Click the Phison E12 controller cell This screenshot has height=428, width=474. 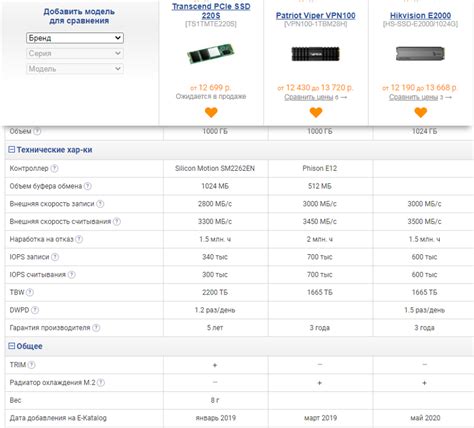(x=320, y=168)
